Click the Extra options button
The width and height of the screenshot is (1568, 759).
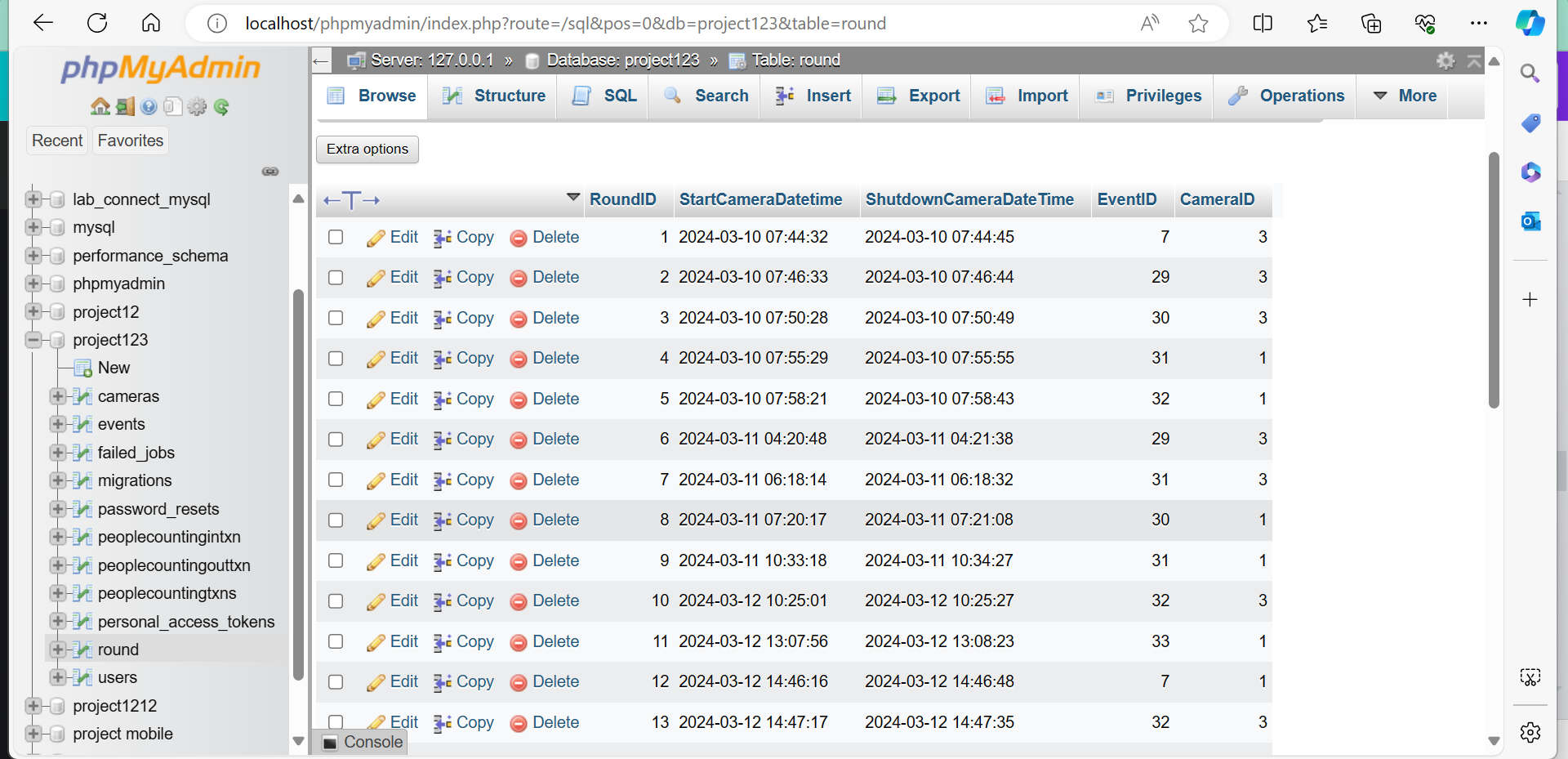click(367, 149)
